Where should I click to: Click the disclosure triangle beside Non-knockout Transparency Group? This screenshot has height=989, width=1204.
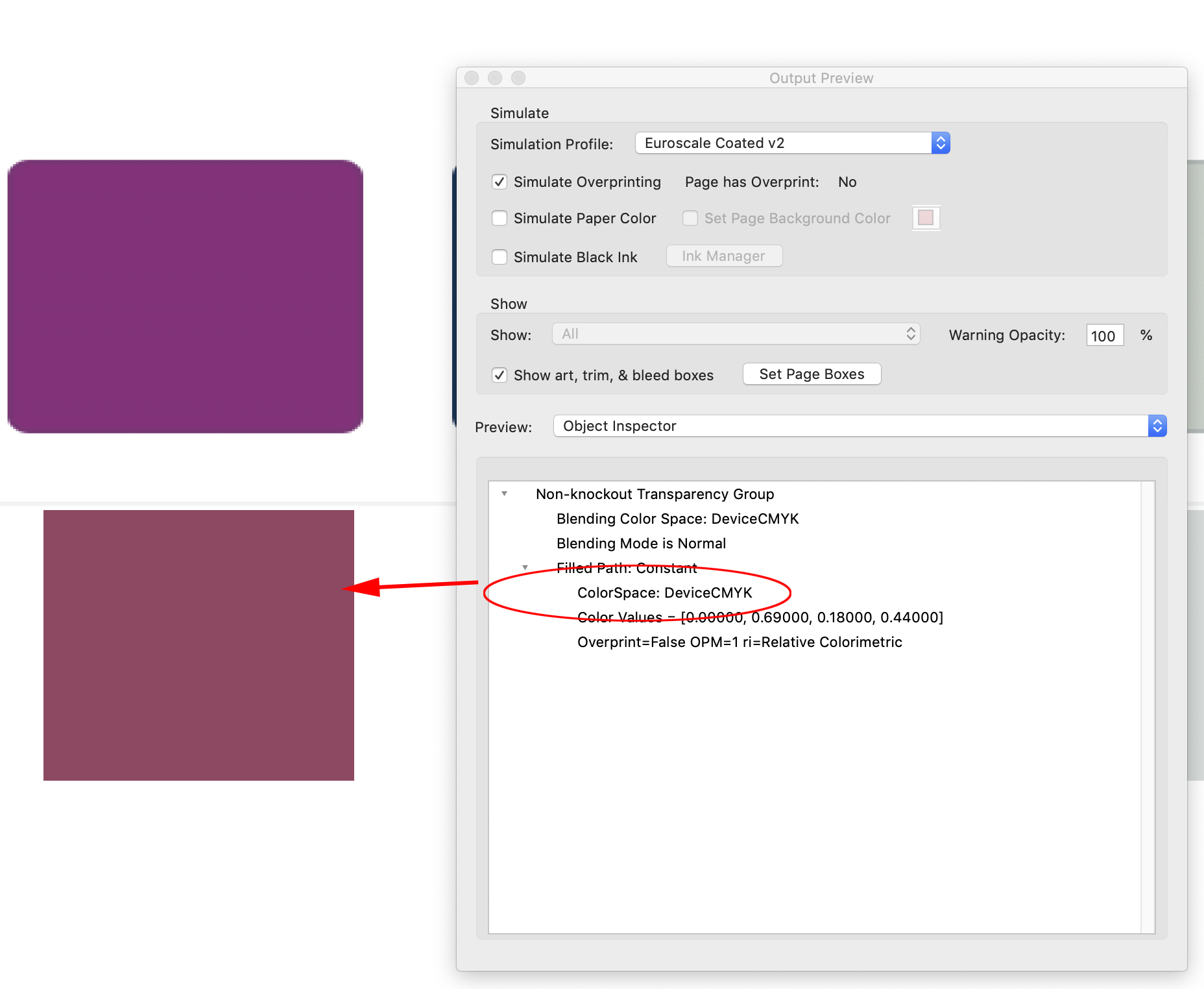(504, 493)
